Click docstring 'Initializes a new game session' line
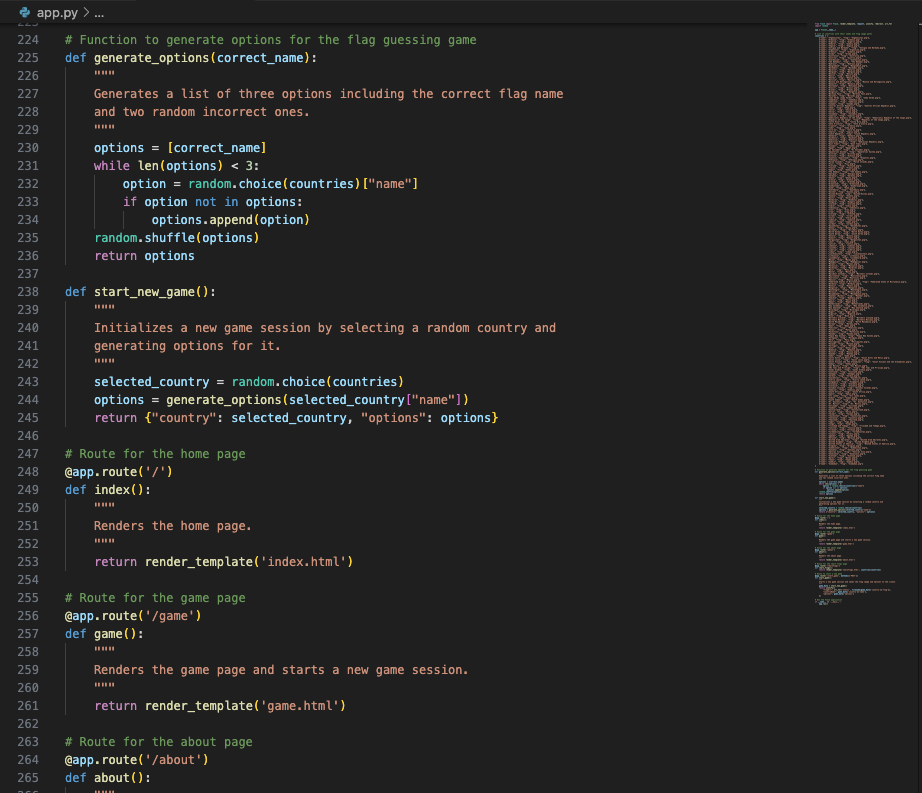 point(325,328)
